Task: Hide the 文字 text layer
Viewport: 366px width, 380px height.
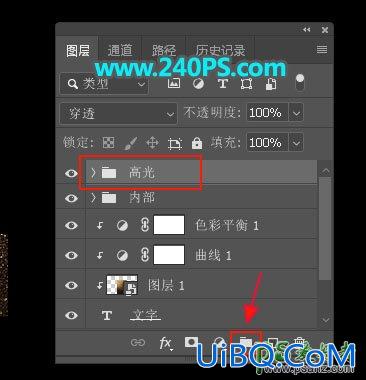Action: click(71, 315)
